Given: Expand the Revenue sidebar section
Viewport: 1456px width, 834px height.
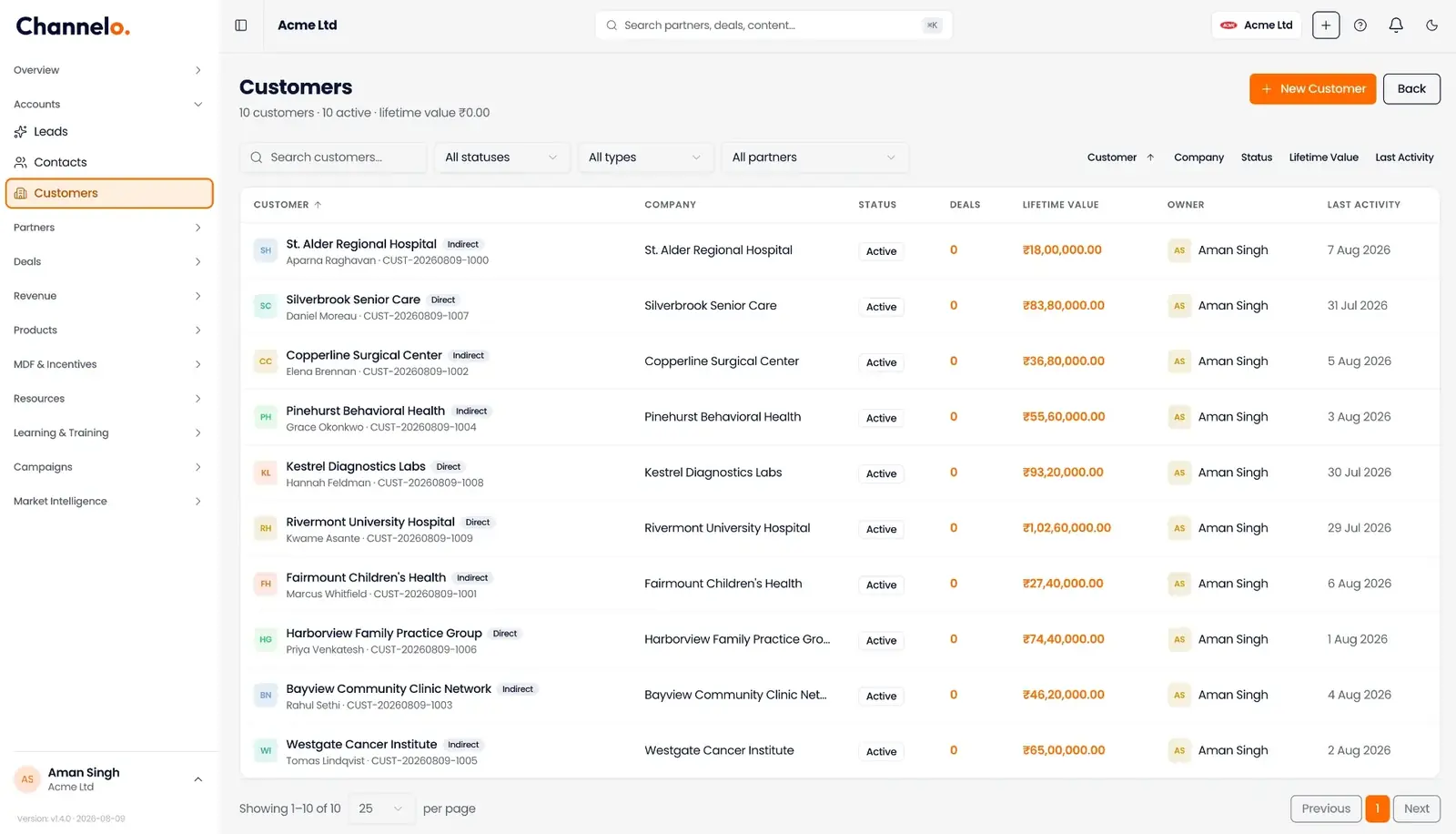Looking at the screenshot, I should [x=108, y=296].
